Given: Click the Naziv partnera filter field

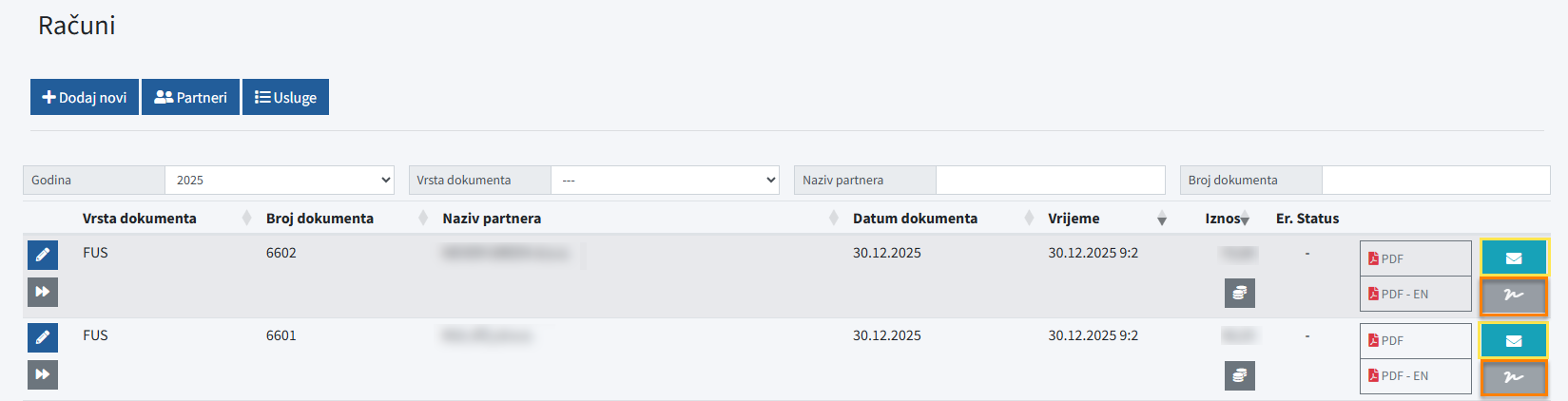Looking at the screenshot, I should (x=1050, y=180).
